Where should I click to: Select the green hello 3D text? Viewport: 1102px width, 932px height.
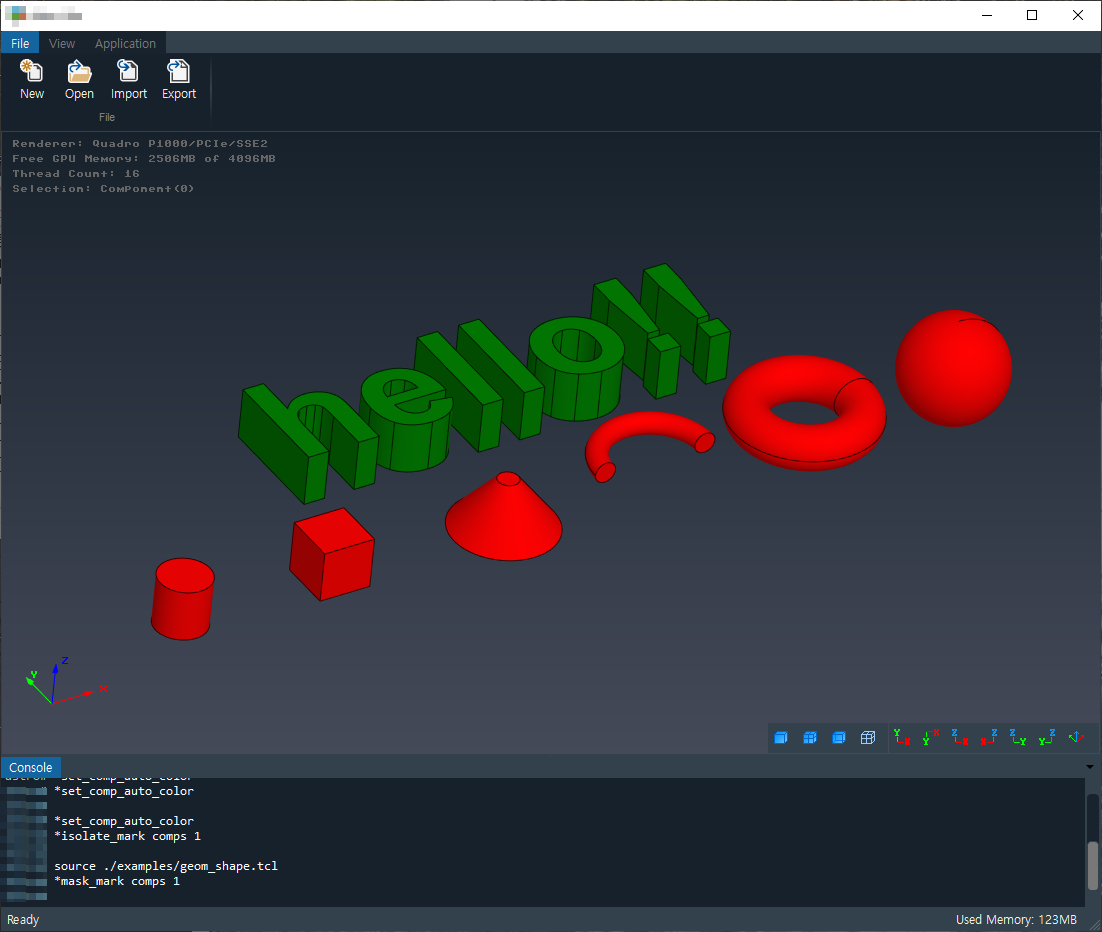(x=485, y=383)
